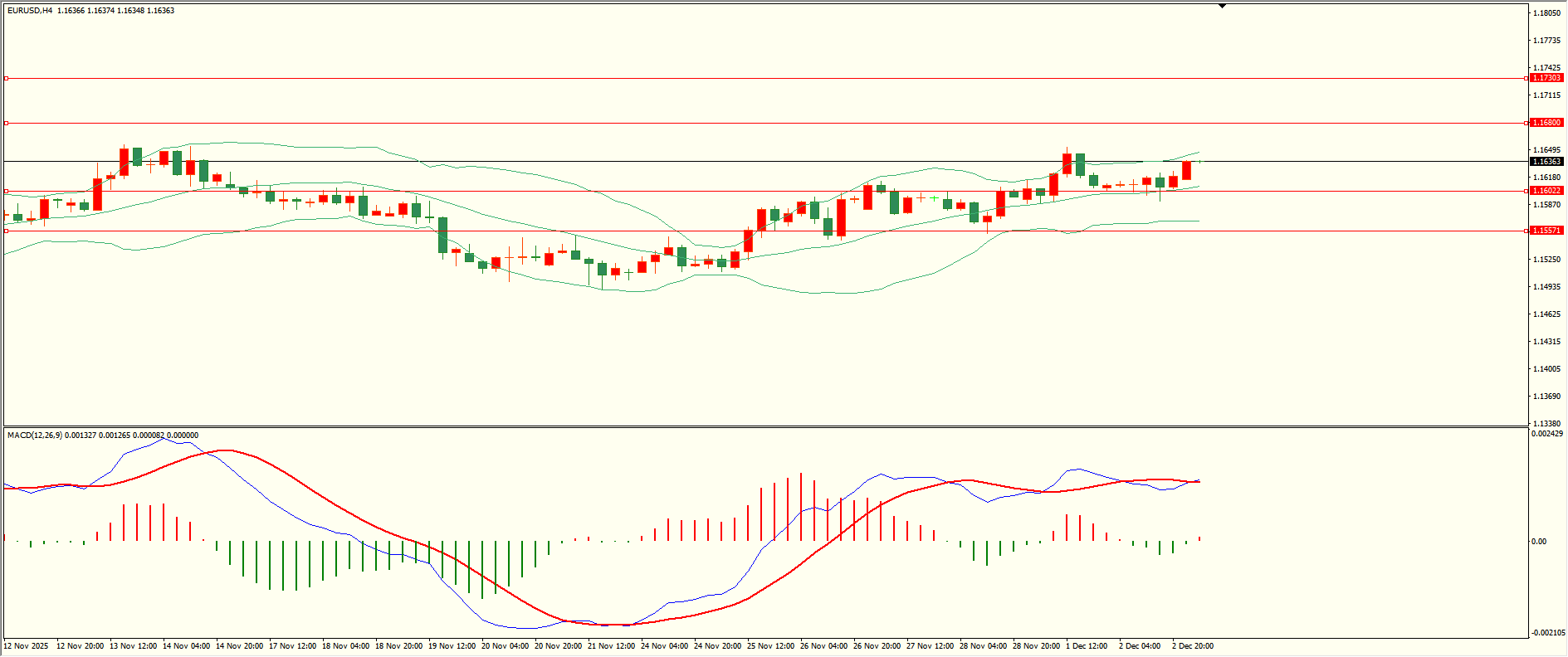Click the 0.00 level on MACD scale
The width and height of the screenshot is (1568, 657).
(1539, 542)
